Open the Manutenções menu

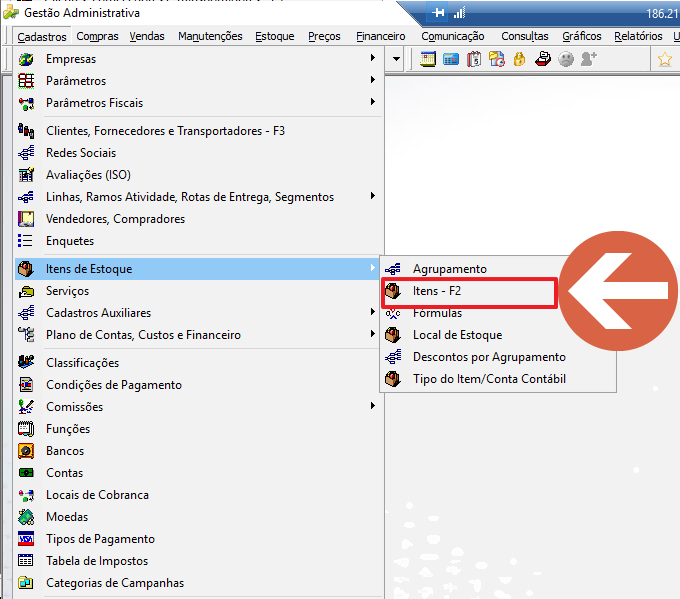(210, 36)
